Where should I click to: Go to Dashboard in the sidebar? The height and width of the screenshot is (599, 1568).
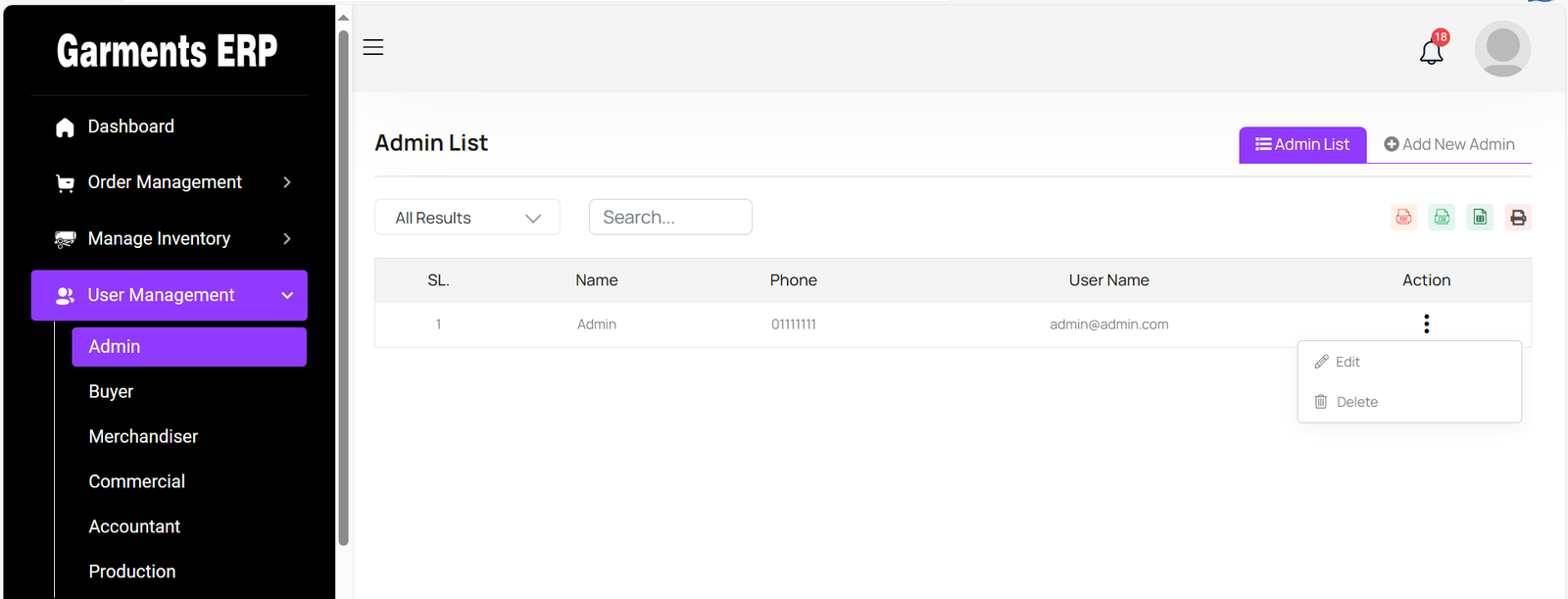[x=130, y=126]
